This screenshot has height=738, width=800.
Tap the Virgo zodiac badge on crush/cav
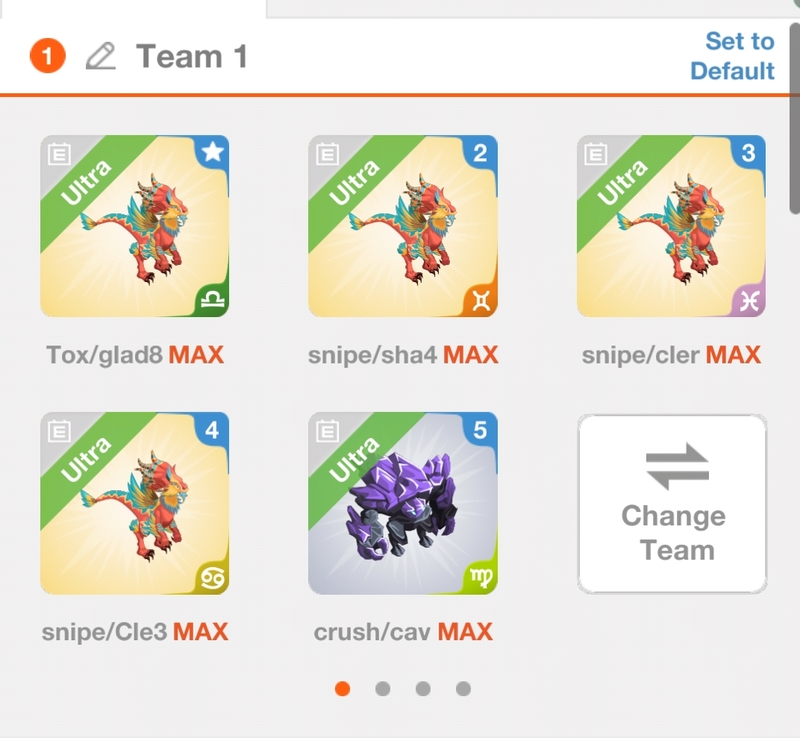[481, 577]
